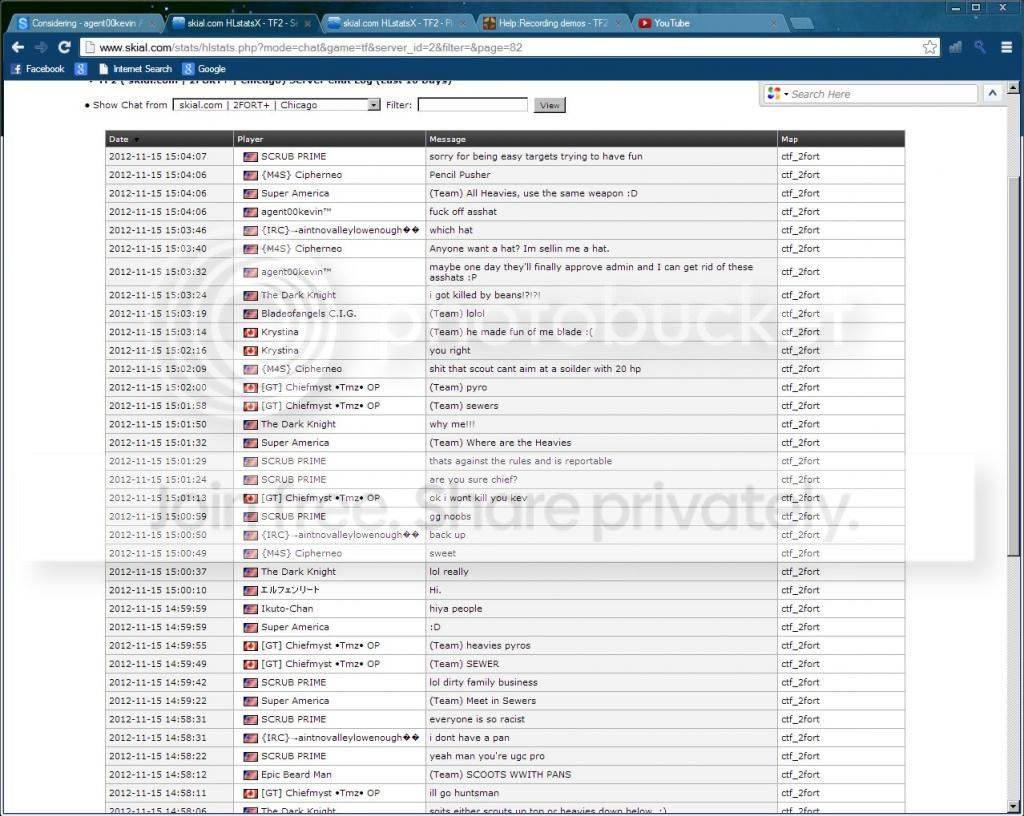Viewport: 1024px width, 816px height.
Task: Switch to Considering - agent00kevin tab
Action: pos(85,23)
